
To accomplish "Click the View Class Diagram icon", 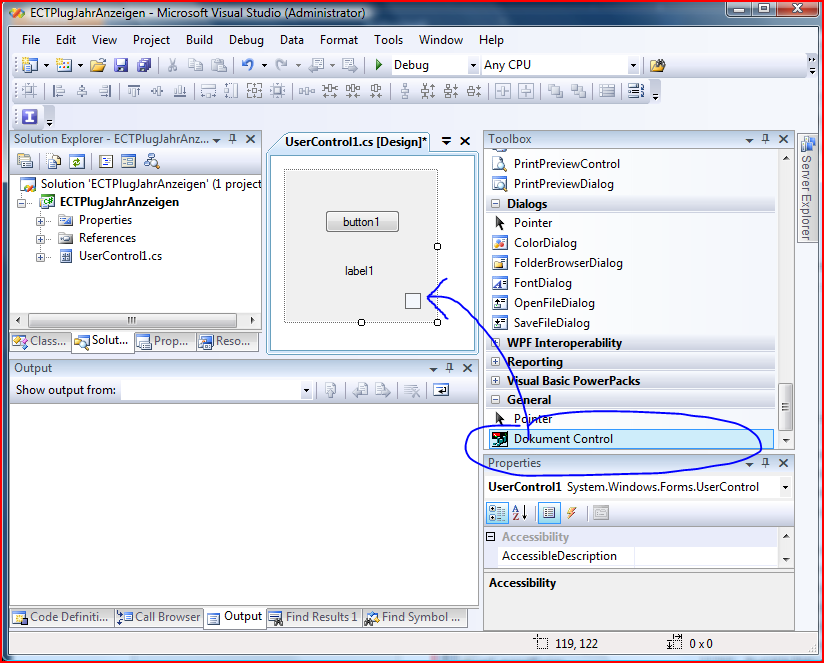I will tap(152, 161).
